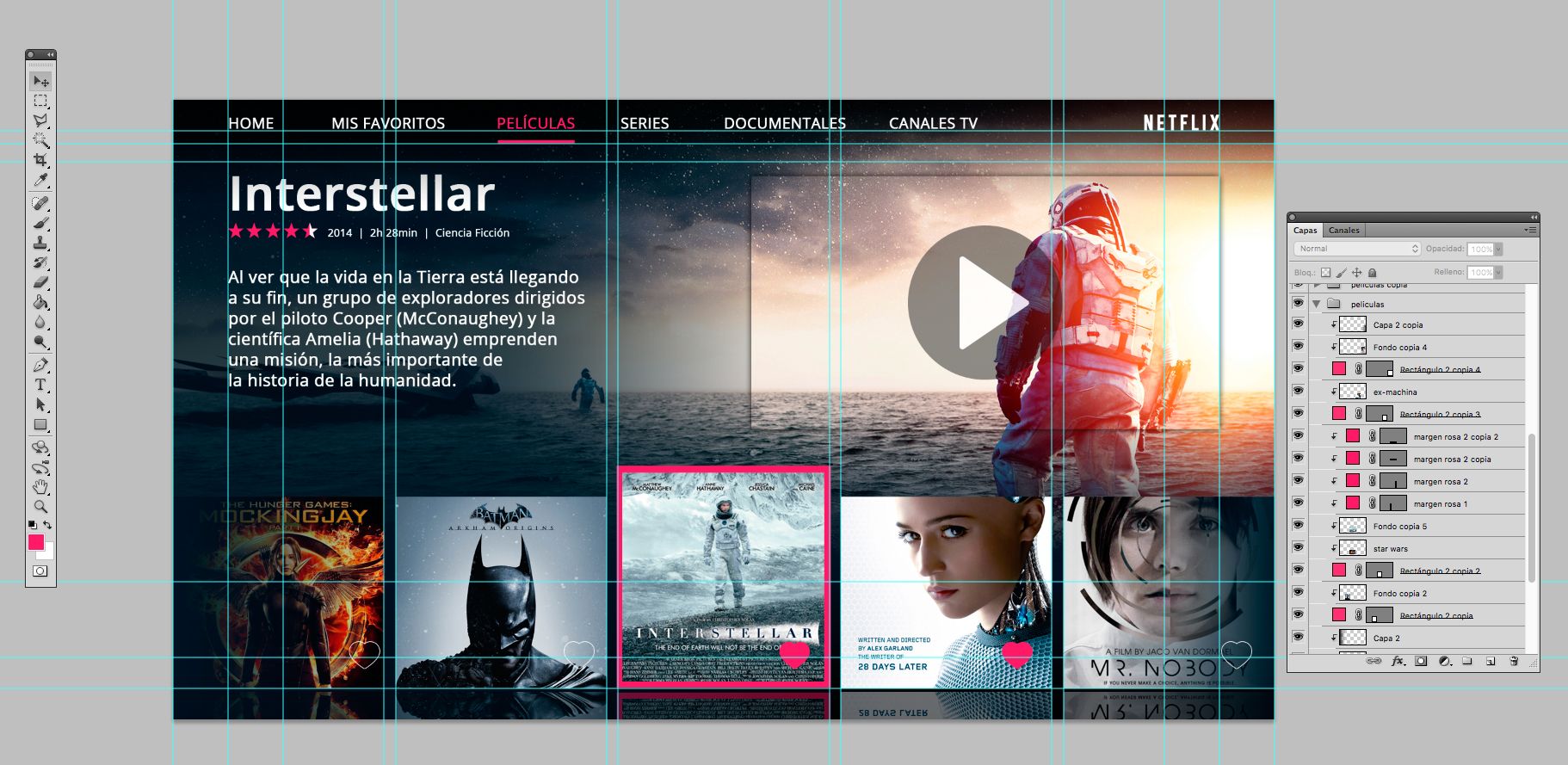Screen dimensions: 1568x765
Task: Open the Relleno dropdown arrow
Action: [x=1498, y=272]
